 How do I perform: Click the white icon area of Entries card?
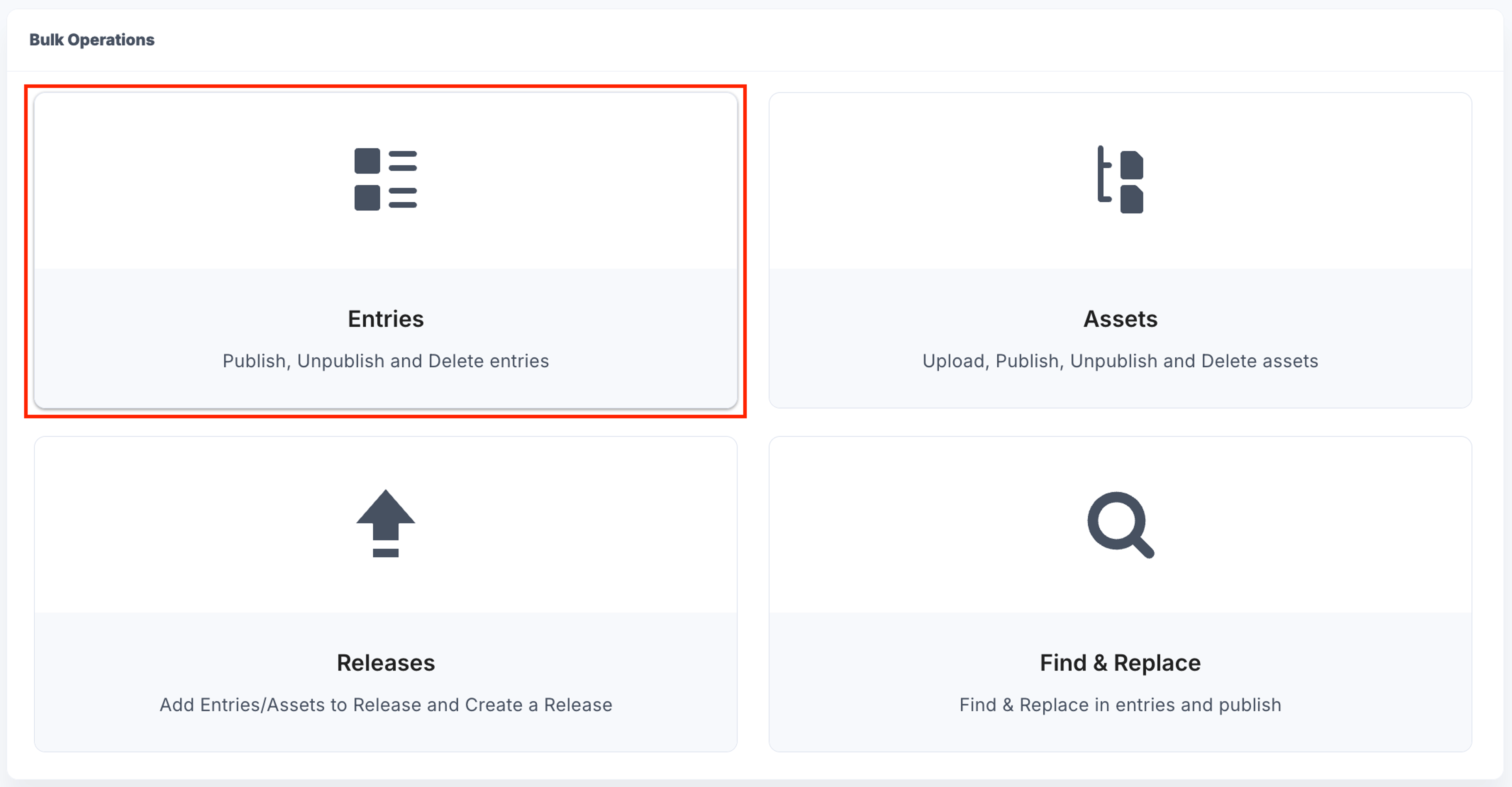pos(385,181)
